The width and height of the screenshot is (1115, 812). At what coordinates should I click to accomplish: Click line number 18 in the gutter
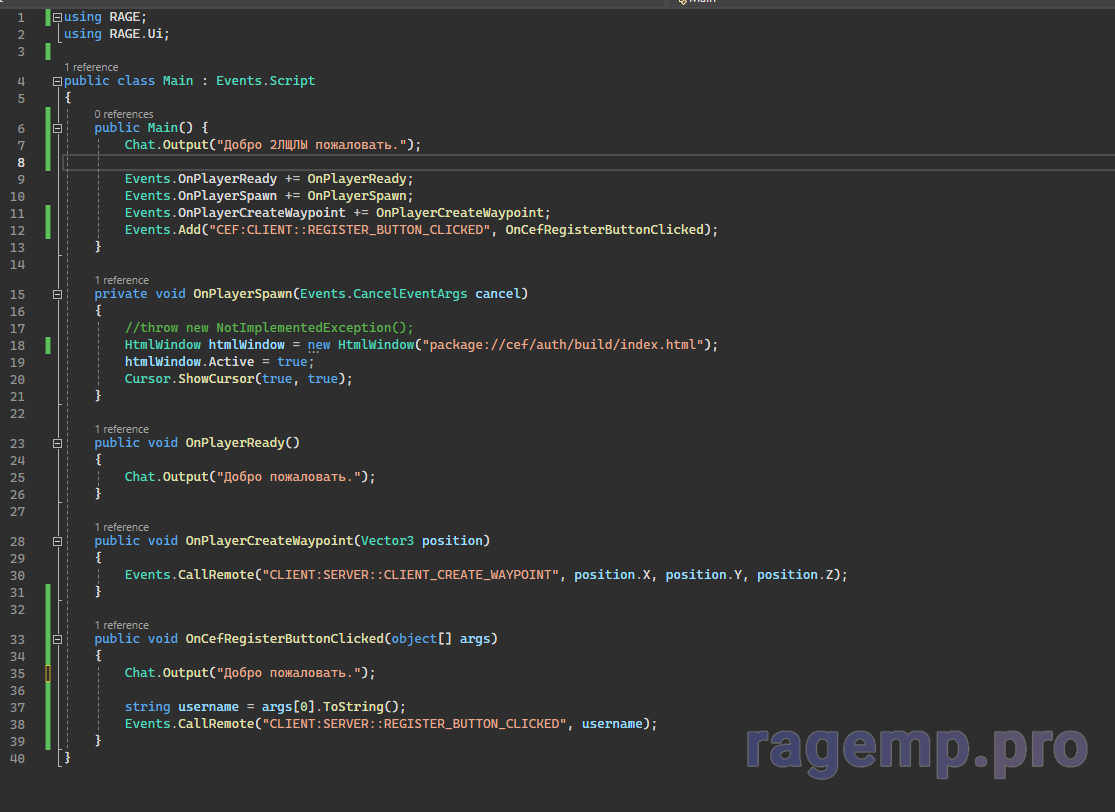pos(20,345)
